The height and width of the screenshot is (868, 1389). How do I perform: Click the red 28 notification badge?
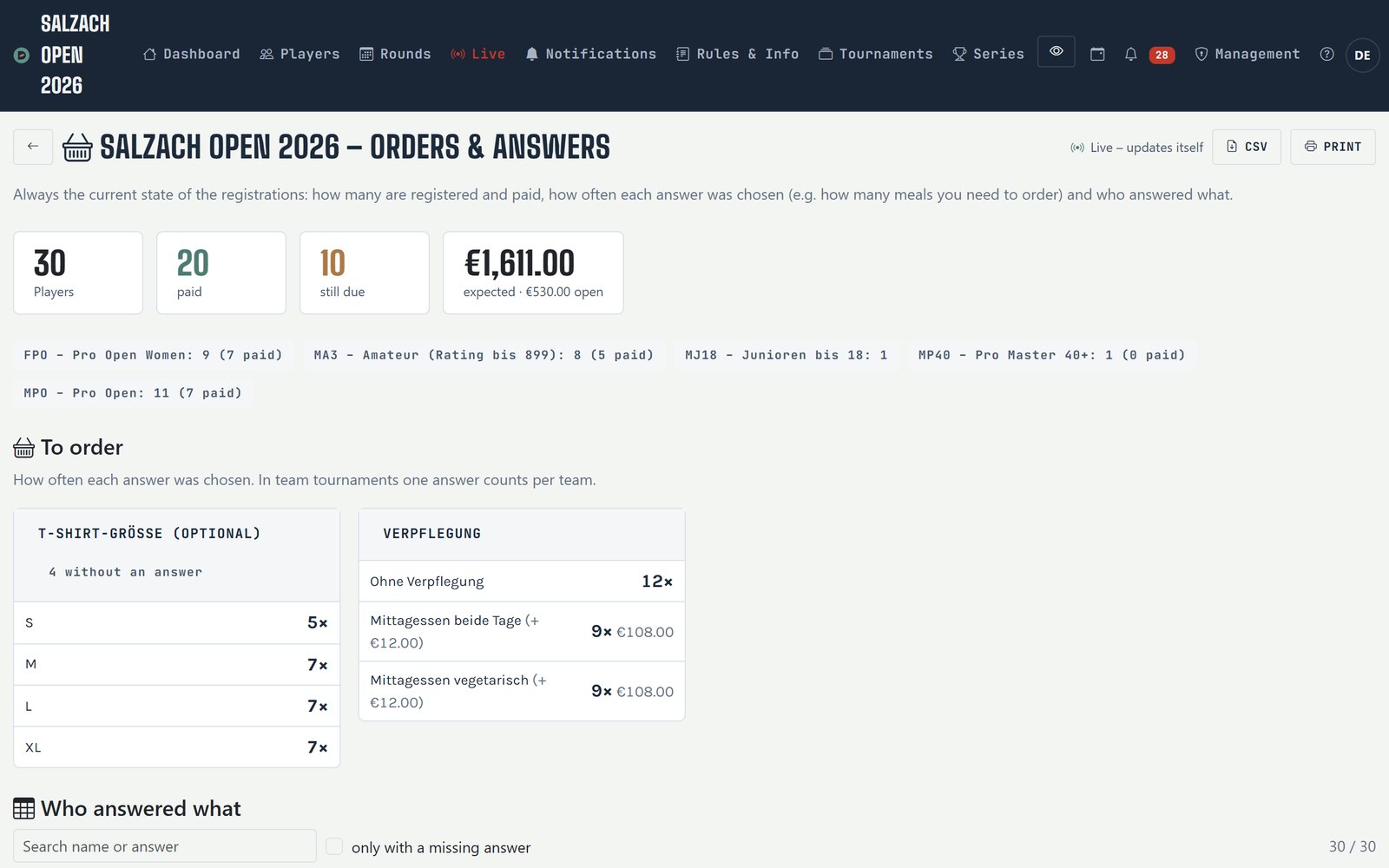[x=1162, y=55]
